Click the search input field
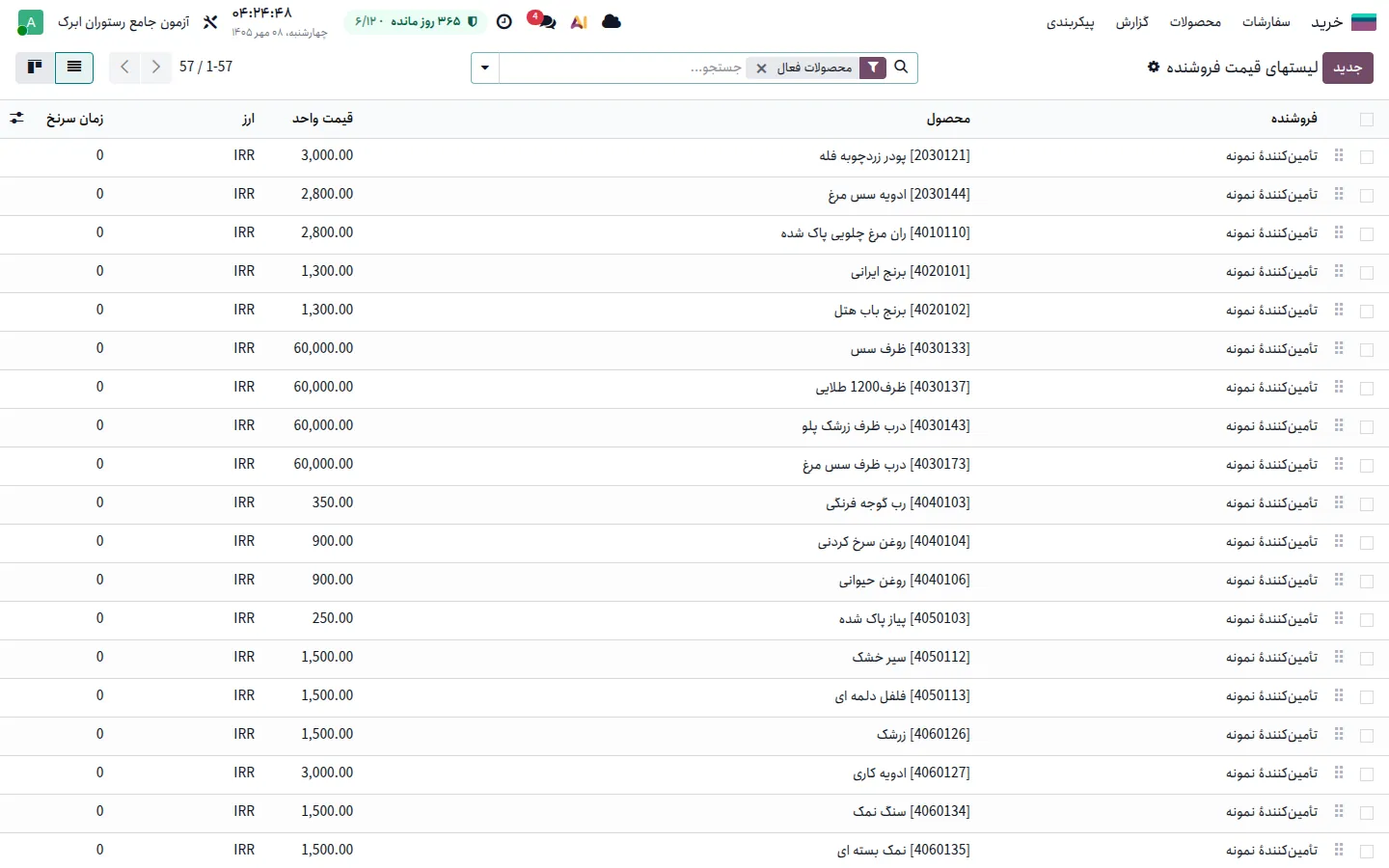Viewport: 1389px width, 868px height. click(x=622, y=68)
